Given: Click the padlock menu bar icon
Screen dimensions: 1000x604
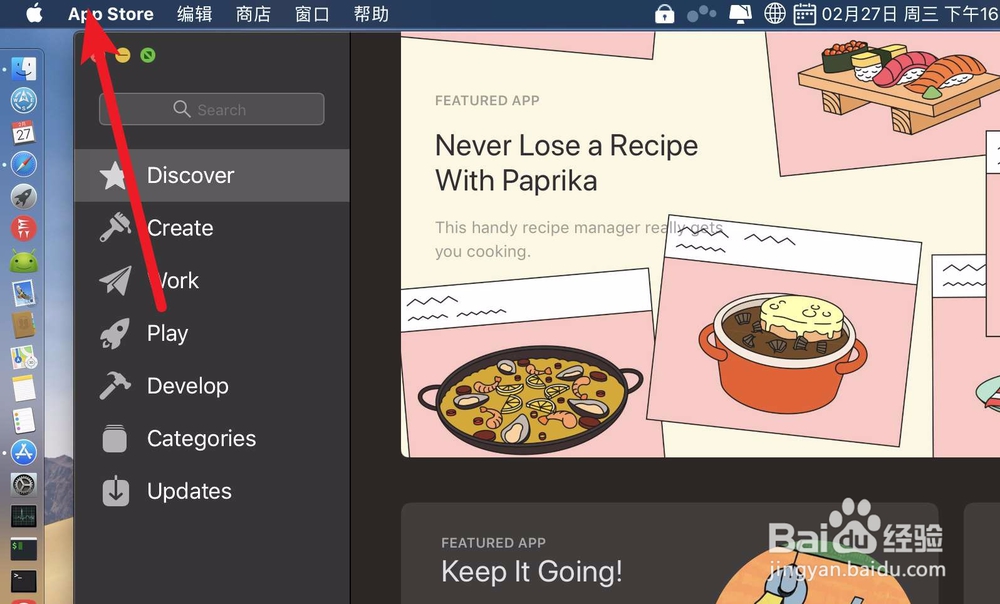Looking at the screenshot, I should (665, 13).
